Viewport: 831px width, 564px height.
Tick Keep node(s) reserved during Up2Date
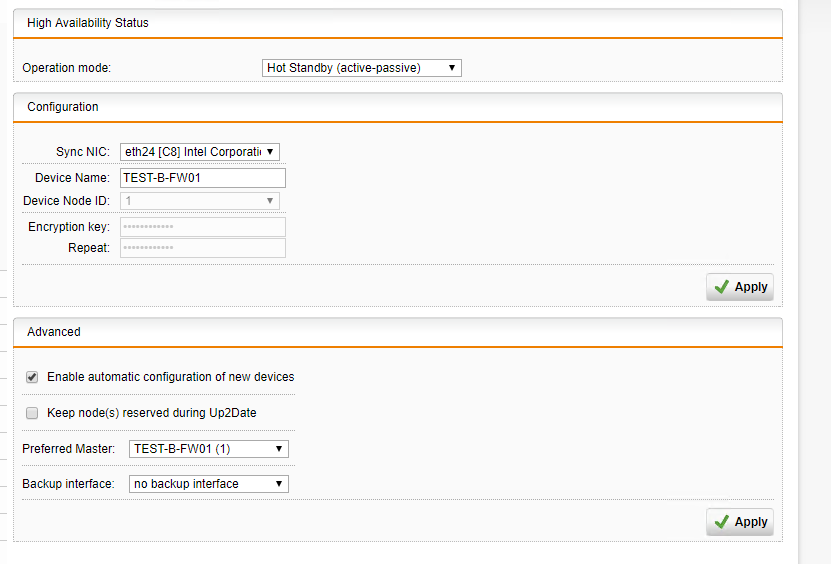(32, 413)
